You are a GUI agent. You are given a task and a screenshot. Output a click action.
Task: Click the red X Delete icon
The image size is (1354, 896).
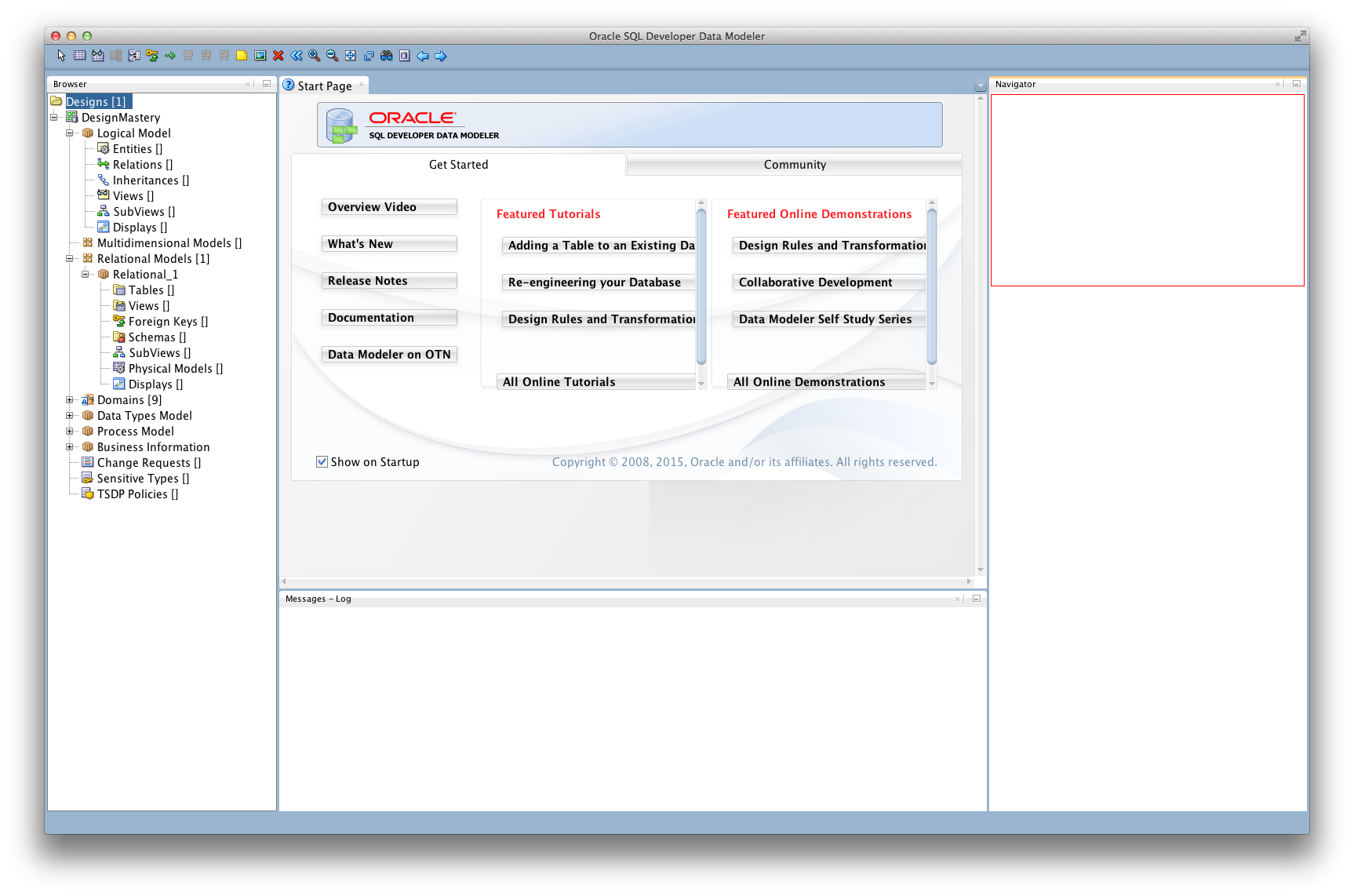tap(278, 56)
